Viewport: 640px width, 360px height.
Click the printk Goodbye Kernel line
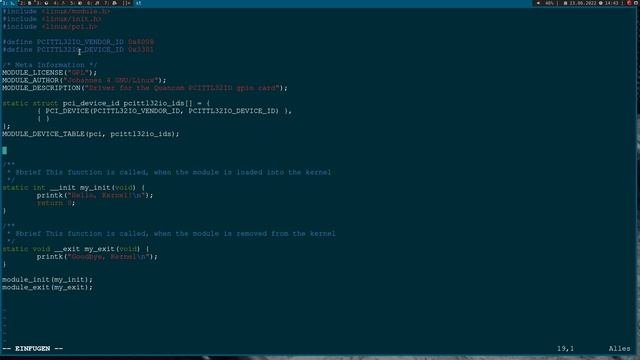pos(97,257)
